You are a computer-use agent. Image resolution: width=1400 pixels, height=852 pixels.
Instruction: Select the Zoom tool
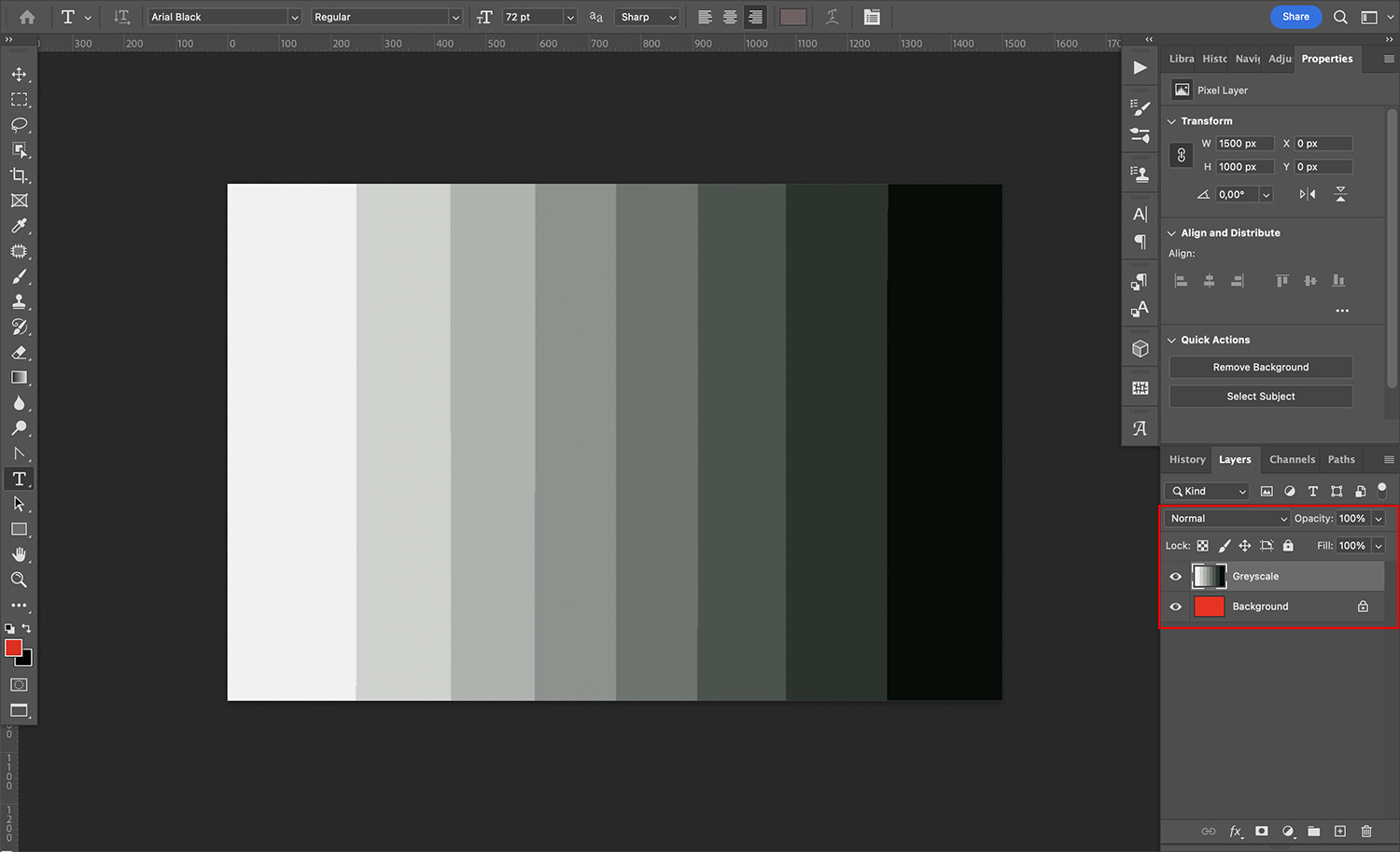pos(19,580)
